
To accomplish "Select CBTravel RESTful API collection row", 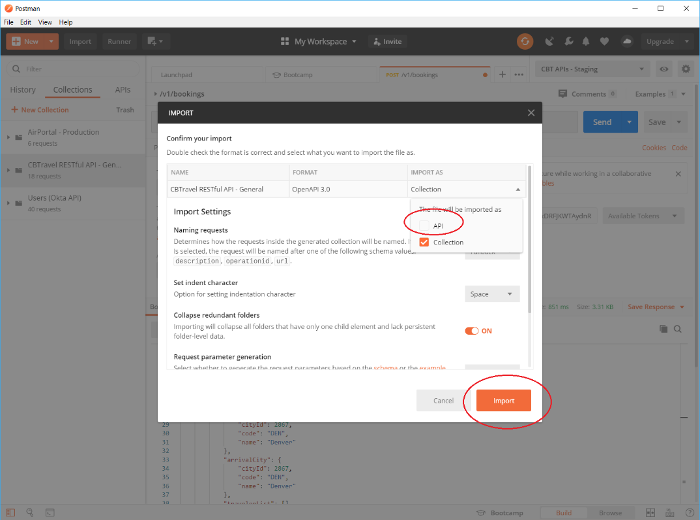I will [x=73, y=170].
